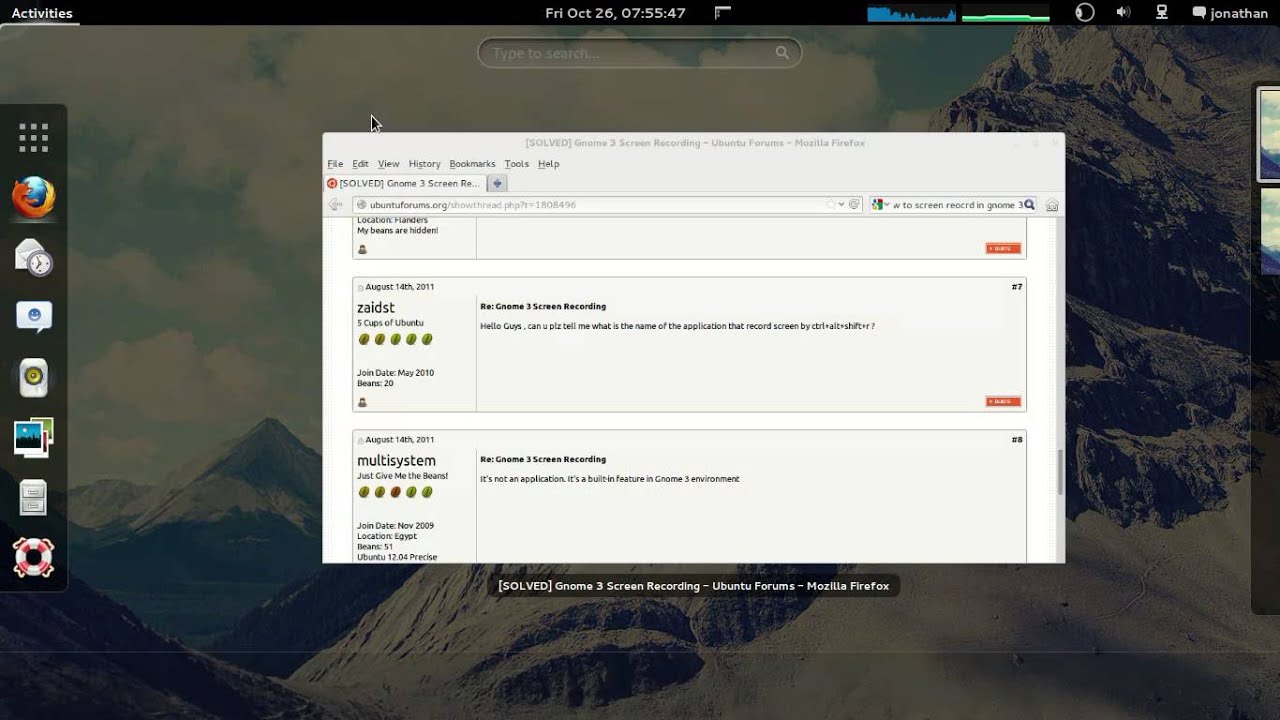Click zaidst's online status icon
1280x720 pixels.
362,402
